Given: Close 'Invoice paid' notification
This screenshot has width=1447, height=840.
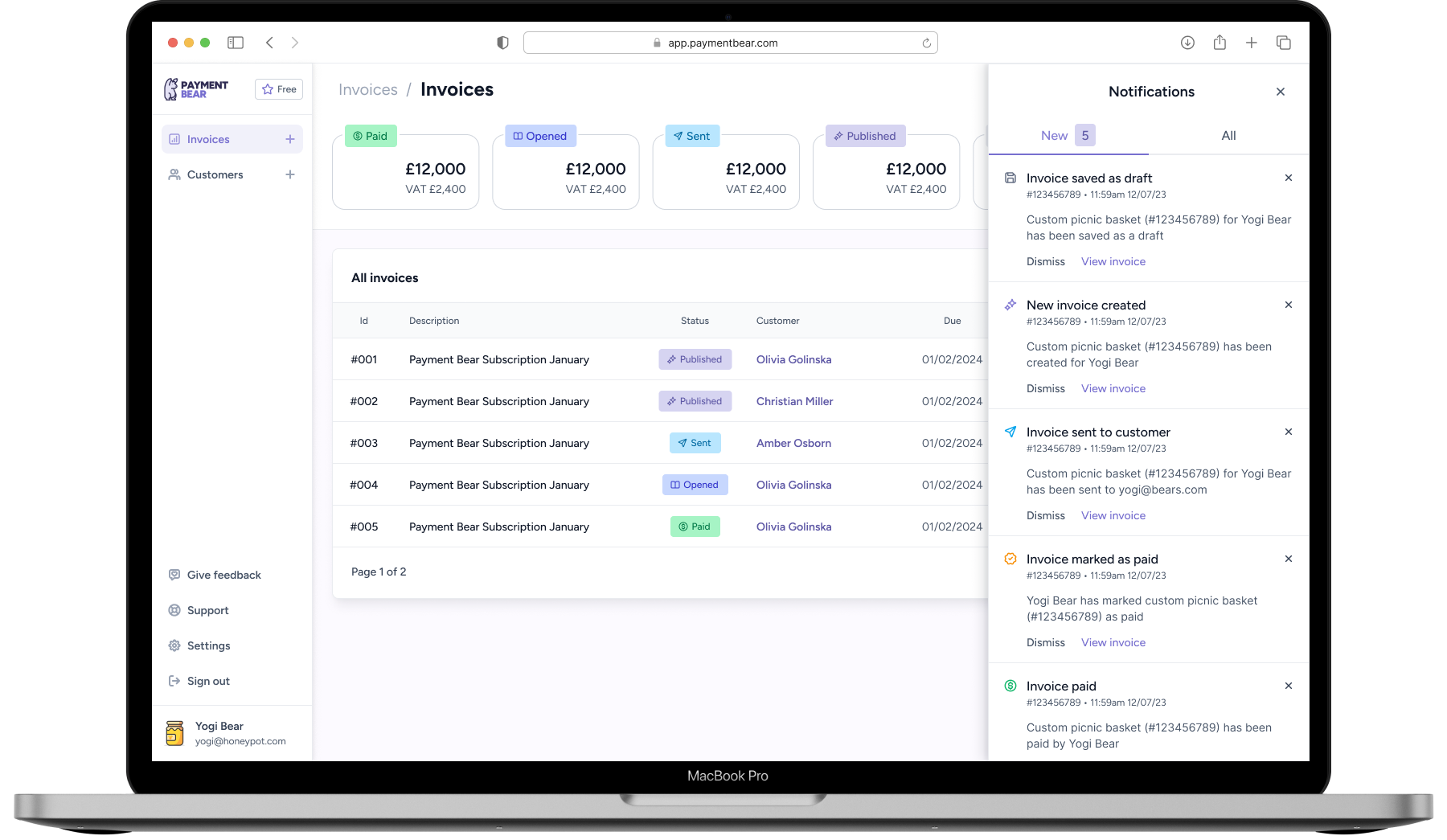Looking at the screenshot, I should coord(1289,686).
